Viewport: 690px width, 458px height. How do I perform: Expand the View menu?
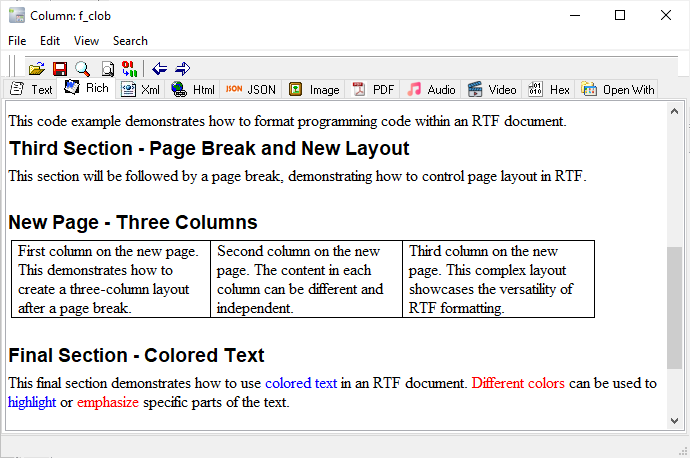coord(86,41)
